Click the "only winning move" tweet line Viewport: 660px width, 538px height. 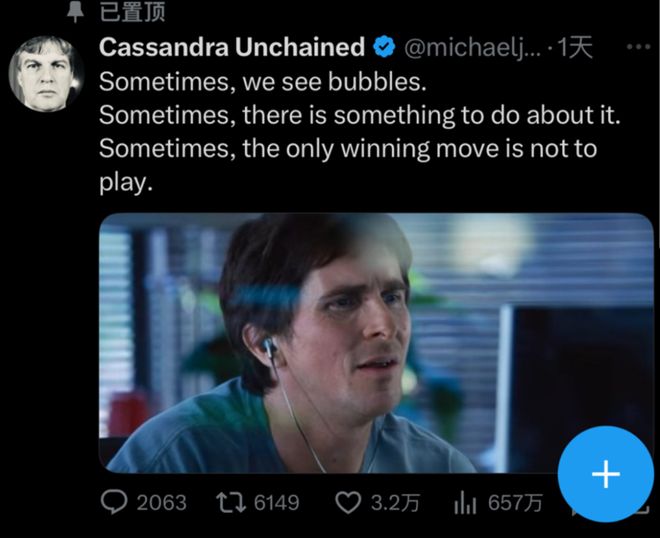pyautogui.click(x=348, y=150)
